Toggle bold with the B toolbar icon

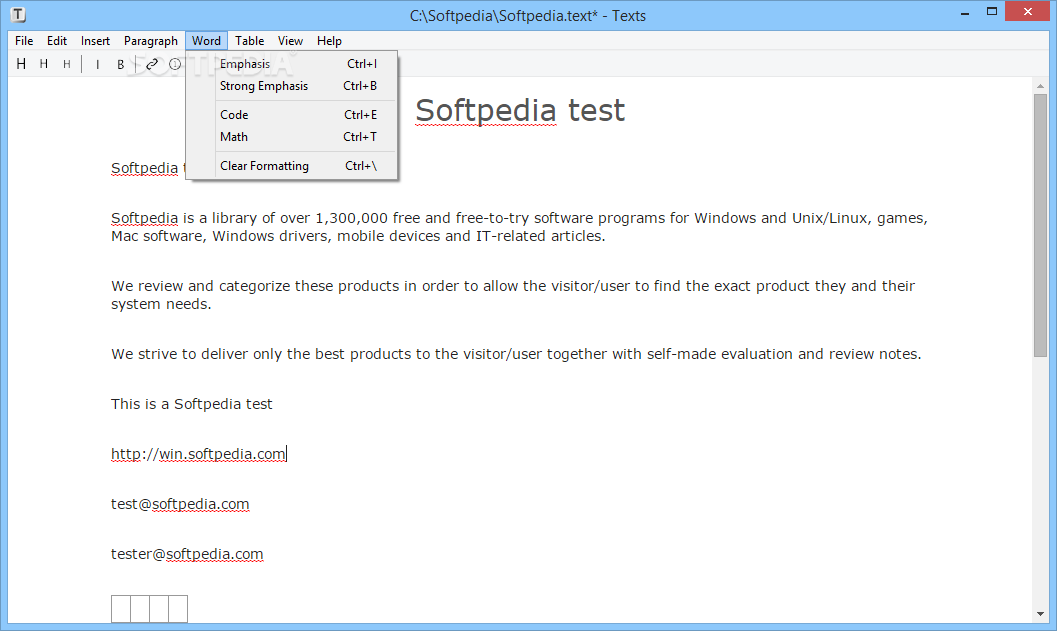click(x=120, y=64)
